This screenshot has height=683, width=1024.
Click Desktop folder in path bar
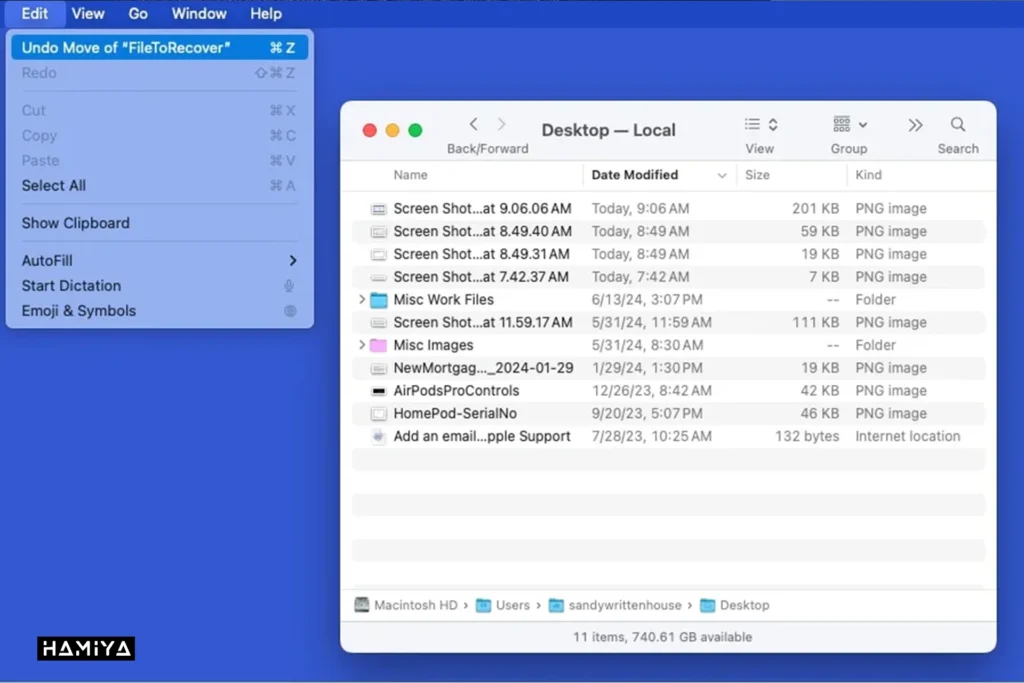(x=735, y=605)
